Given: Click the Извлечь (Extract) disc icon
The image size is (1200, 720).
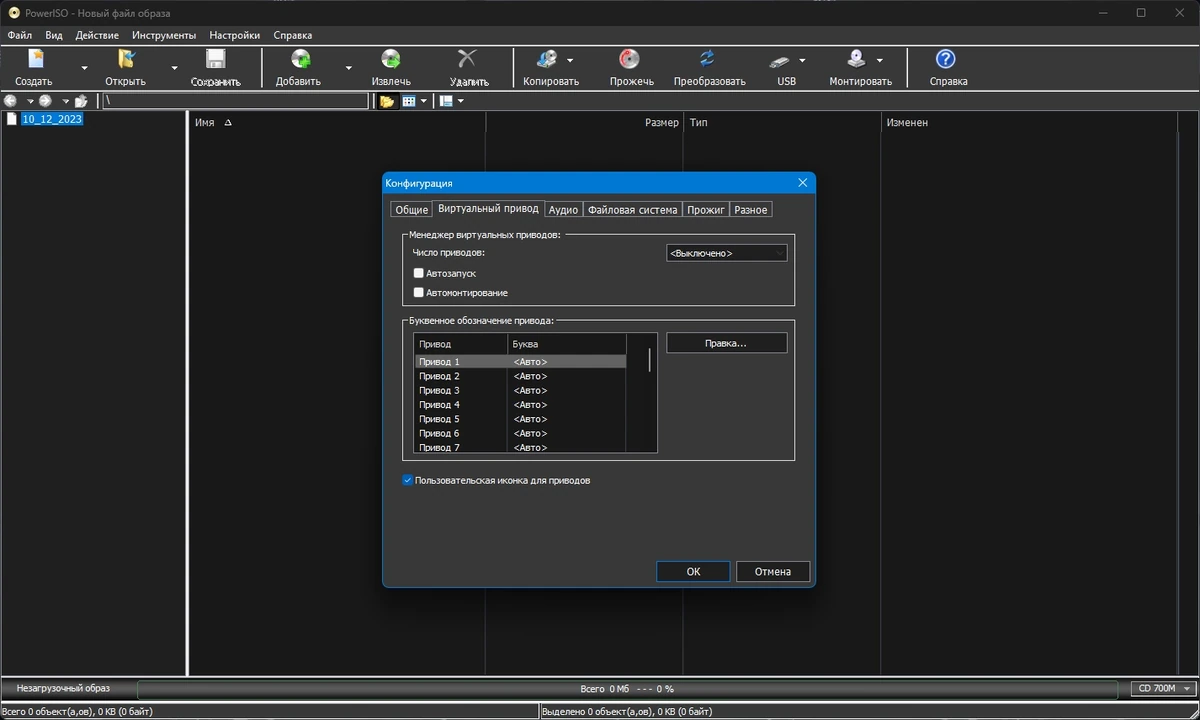Looking at the screenshot, I should point(391,59).
